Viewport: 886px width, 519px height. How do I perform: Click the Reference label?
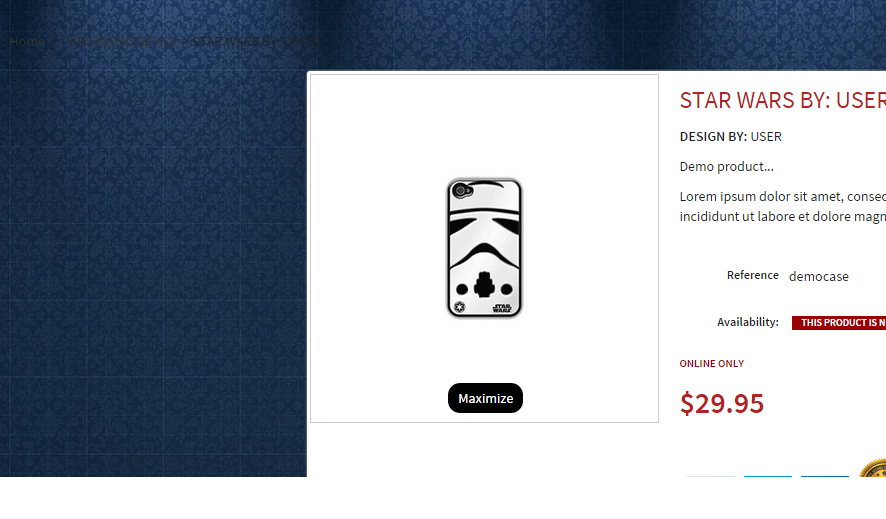[x=753, y=275]
